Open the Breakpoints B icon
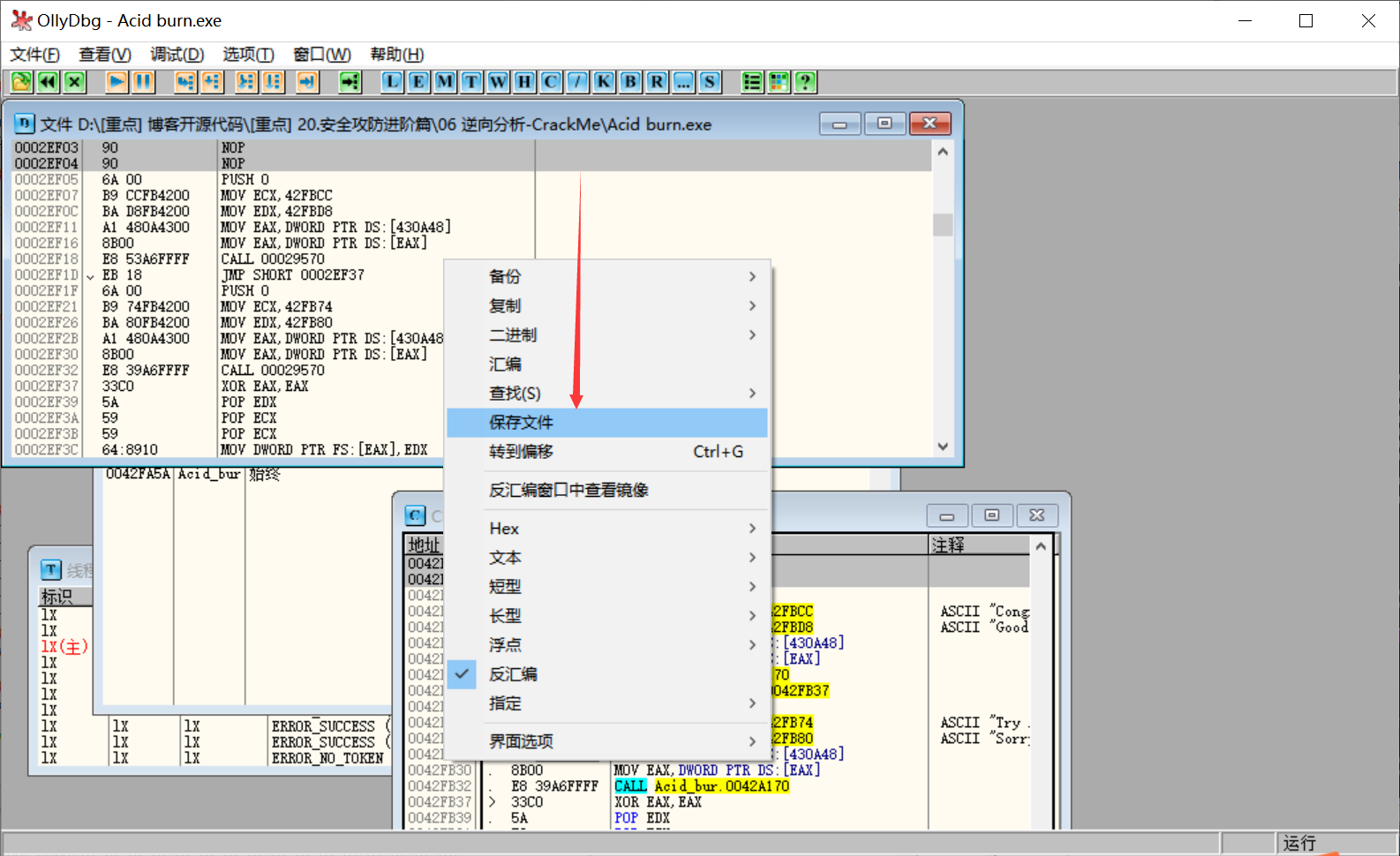Viewport: 1400px width, 856px height. click(x=630, y=82)
